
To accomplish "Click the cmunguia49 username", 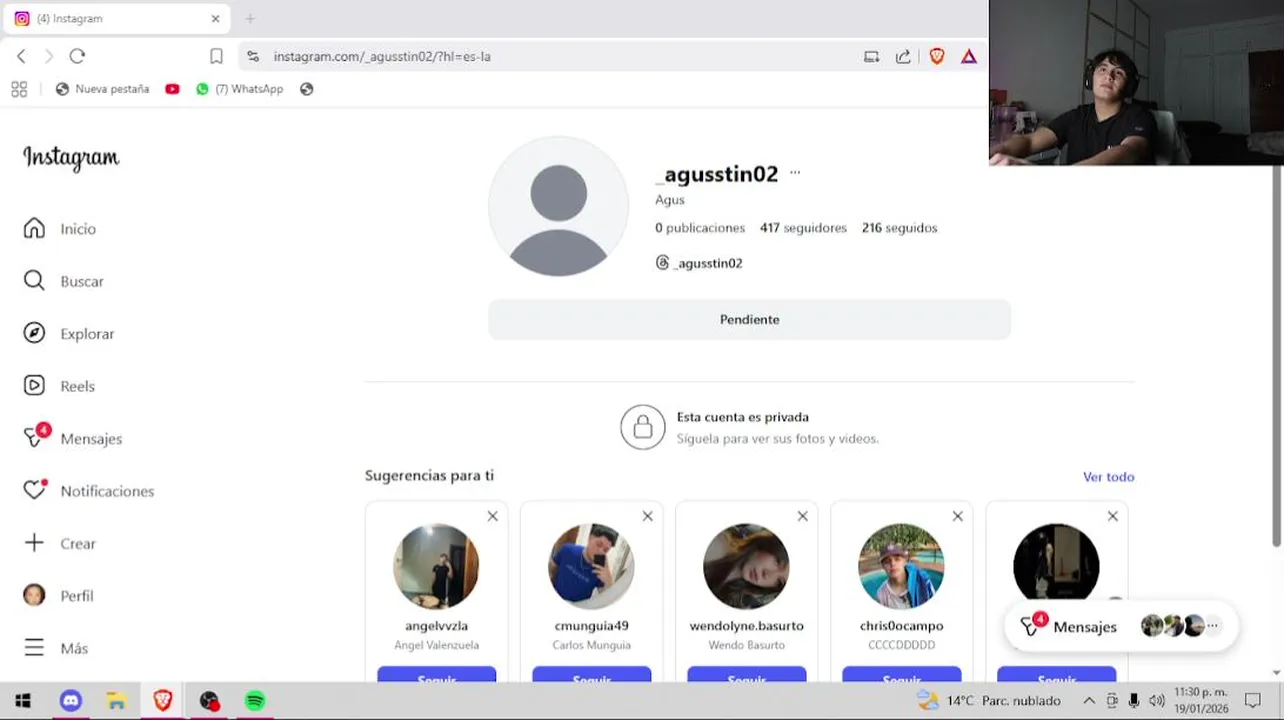I will point(591,626).
